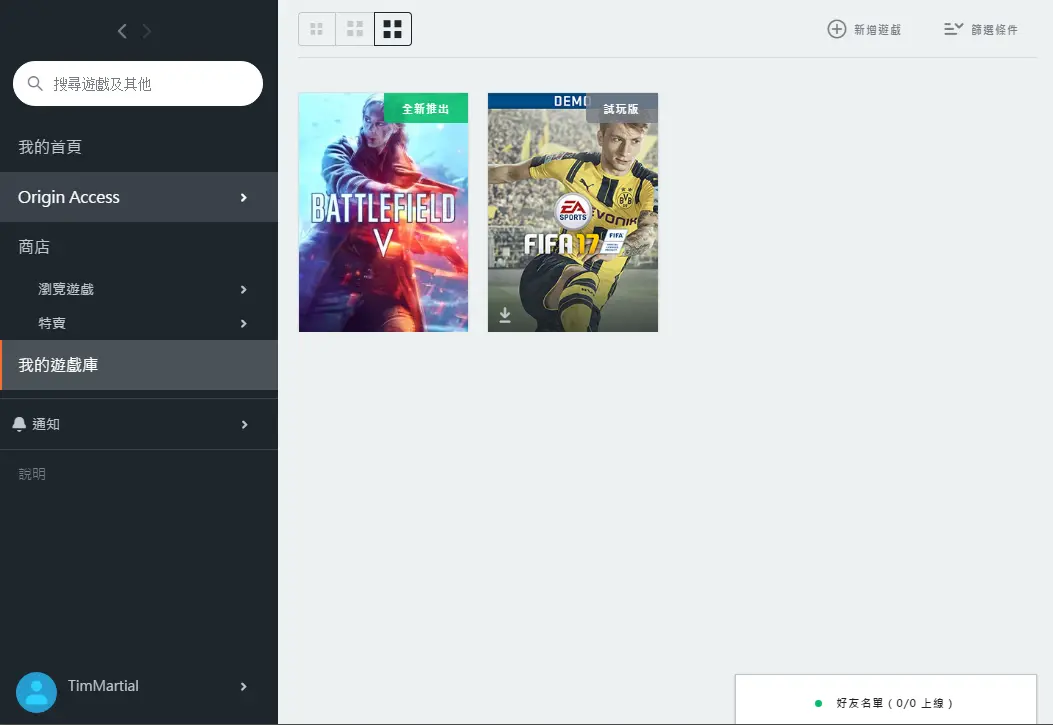
Task: Open Origin Access in the sidebar
Action: [x=139, y=197]
